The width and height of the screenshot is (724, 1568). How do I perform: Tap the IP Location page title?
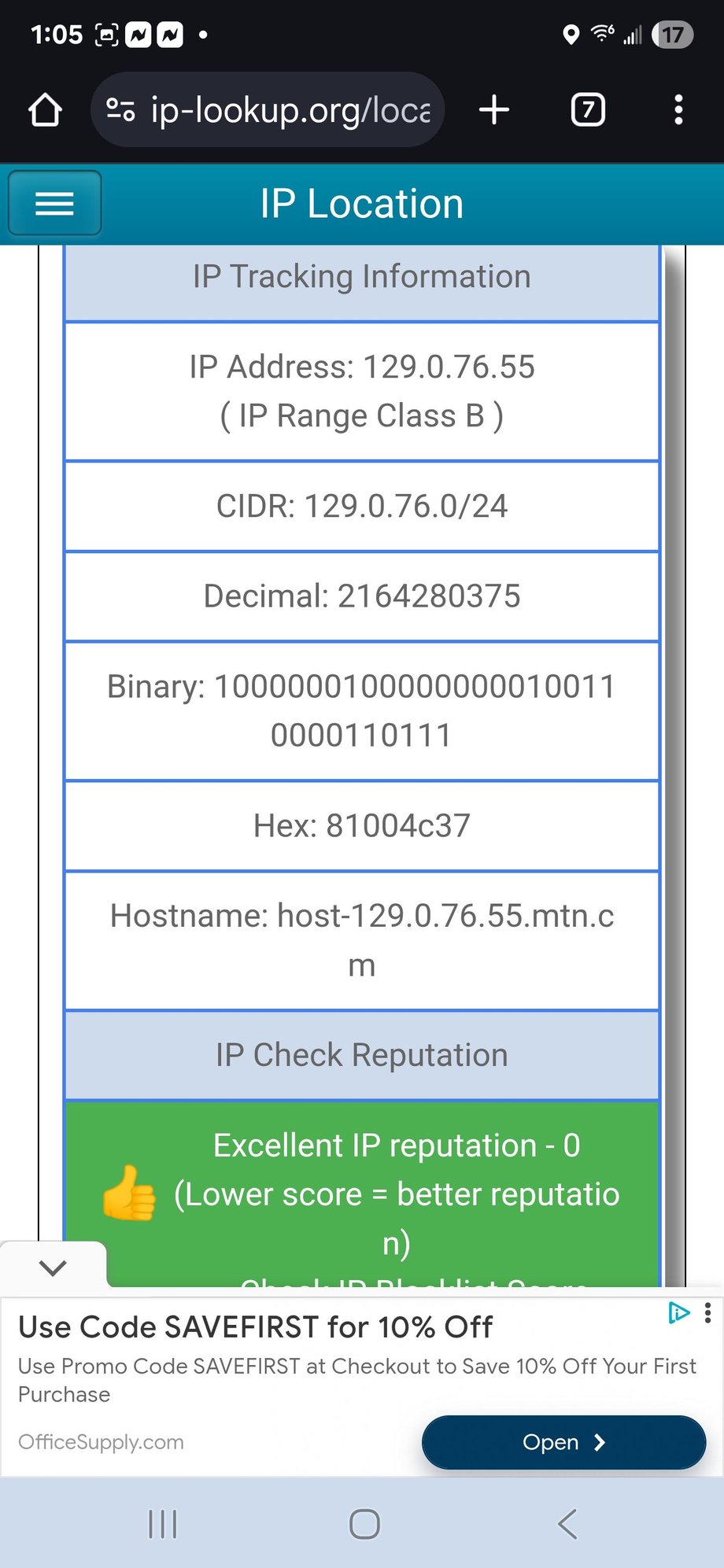[x=362, y=204]
